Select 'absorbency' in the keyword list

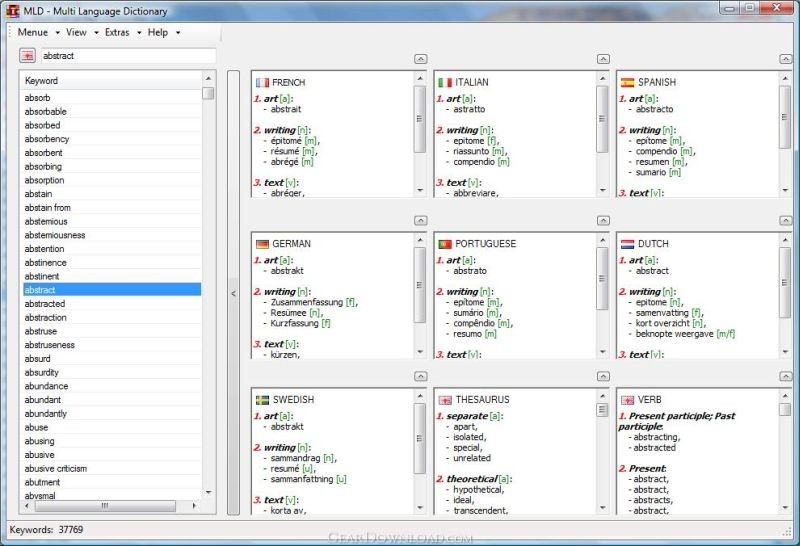[x=112, y=139]
